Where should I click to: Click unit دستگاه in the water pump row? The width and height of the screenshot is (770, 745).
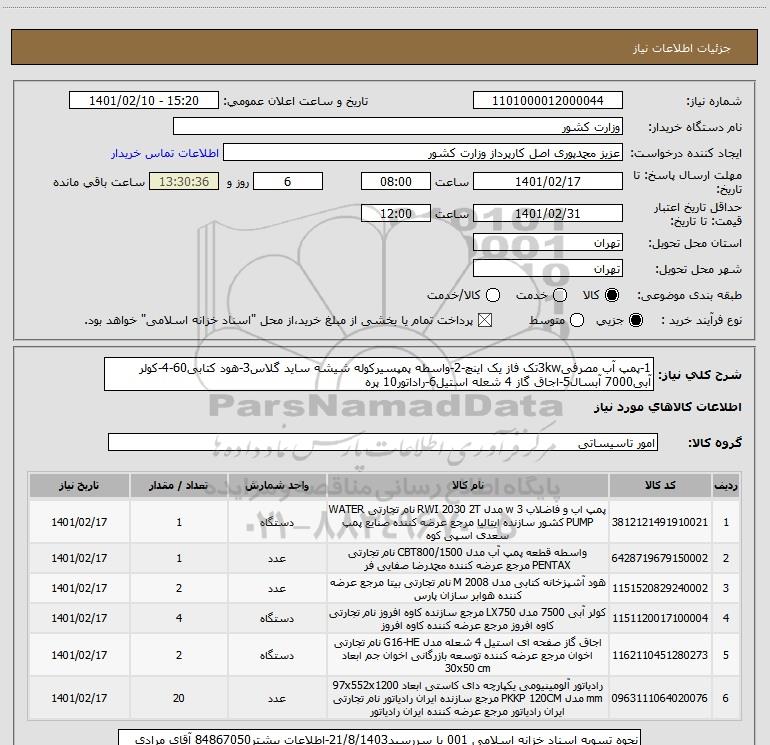tap(277, 522)
